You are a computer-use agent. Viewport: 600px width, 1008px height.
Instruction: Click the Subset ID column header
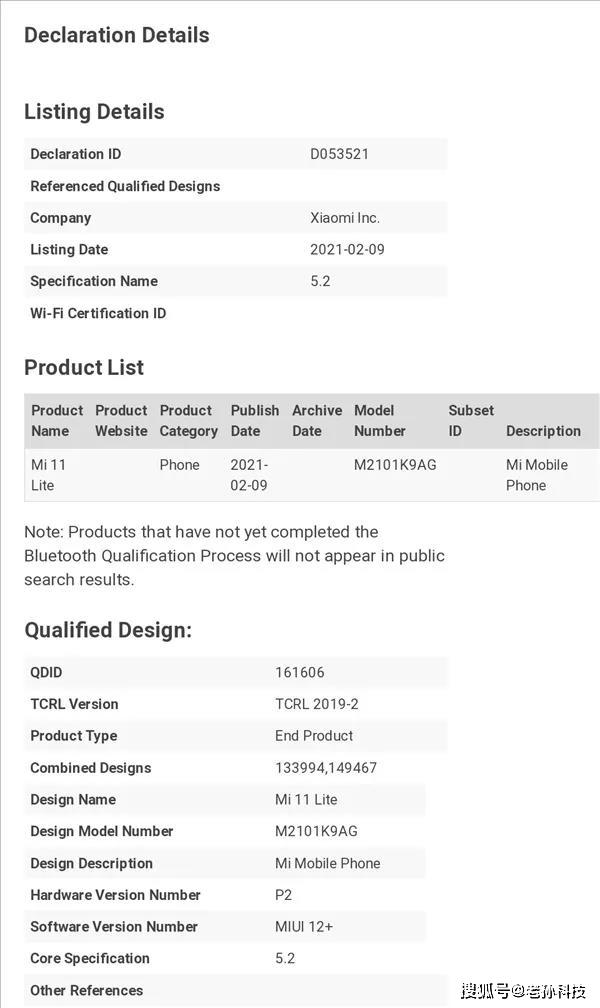471,421
